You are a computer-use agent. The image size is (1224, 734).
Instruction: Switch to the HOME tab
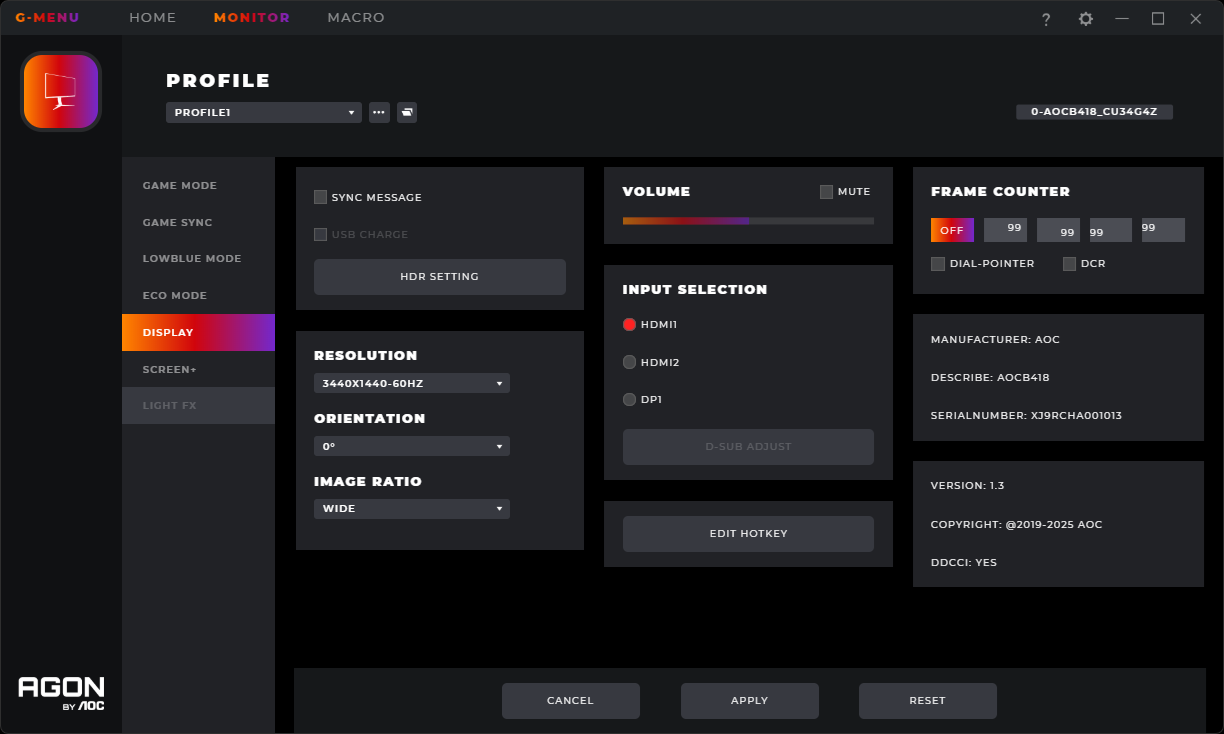tap(153, 18)
